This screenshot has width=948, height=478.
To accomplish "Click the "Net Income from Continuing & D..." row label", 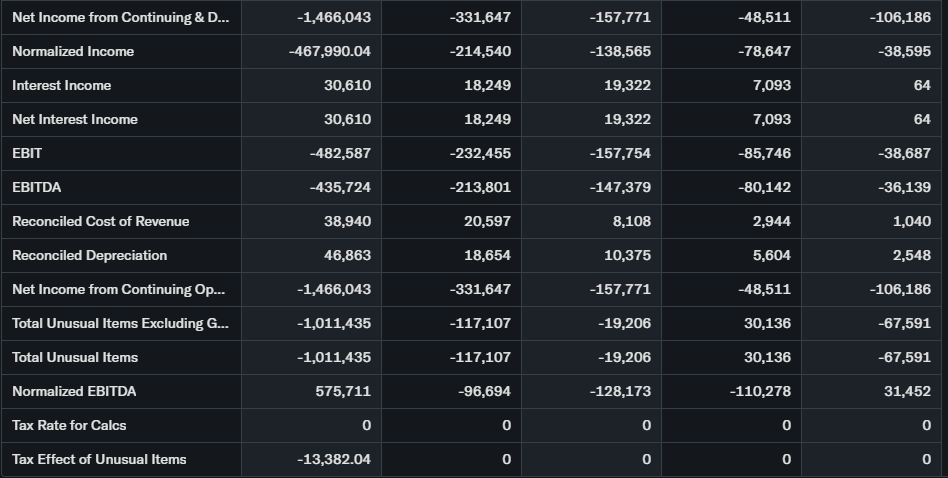I will click(x=118, y=17).
